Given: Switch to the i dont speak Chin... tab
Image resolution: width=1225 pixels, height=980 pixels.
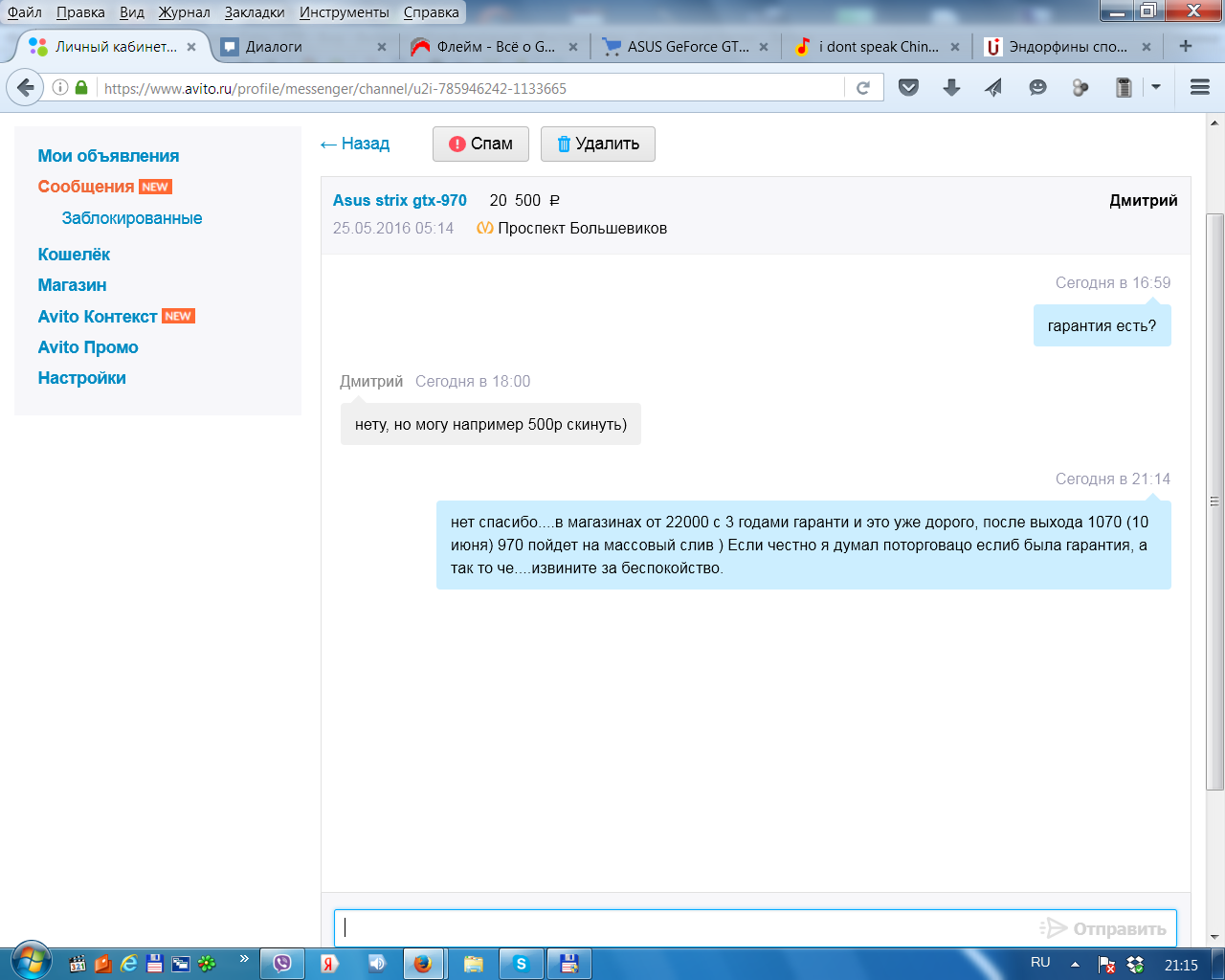Looking at the screenshot, I should 877,47.
